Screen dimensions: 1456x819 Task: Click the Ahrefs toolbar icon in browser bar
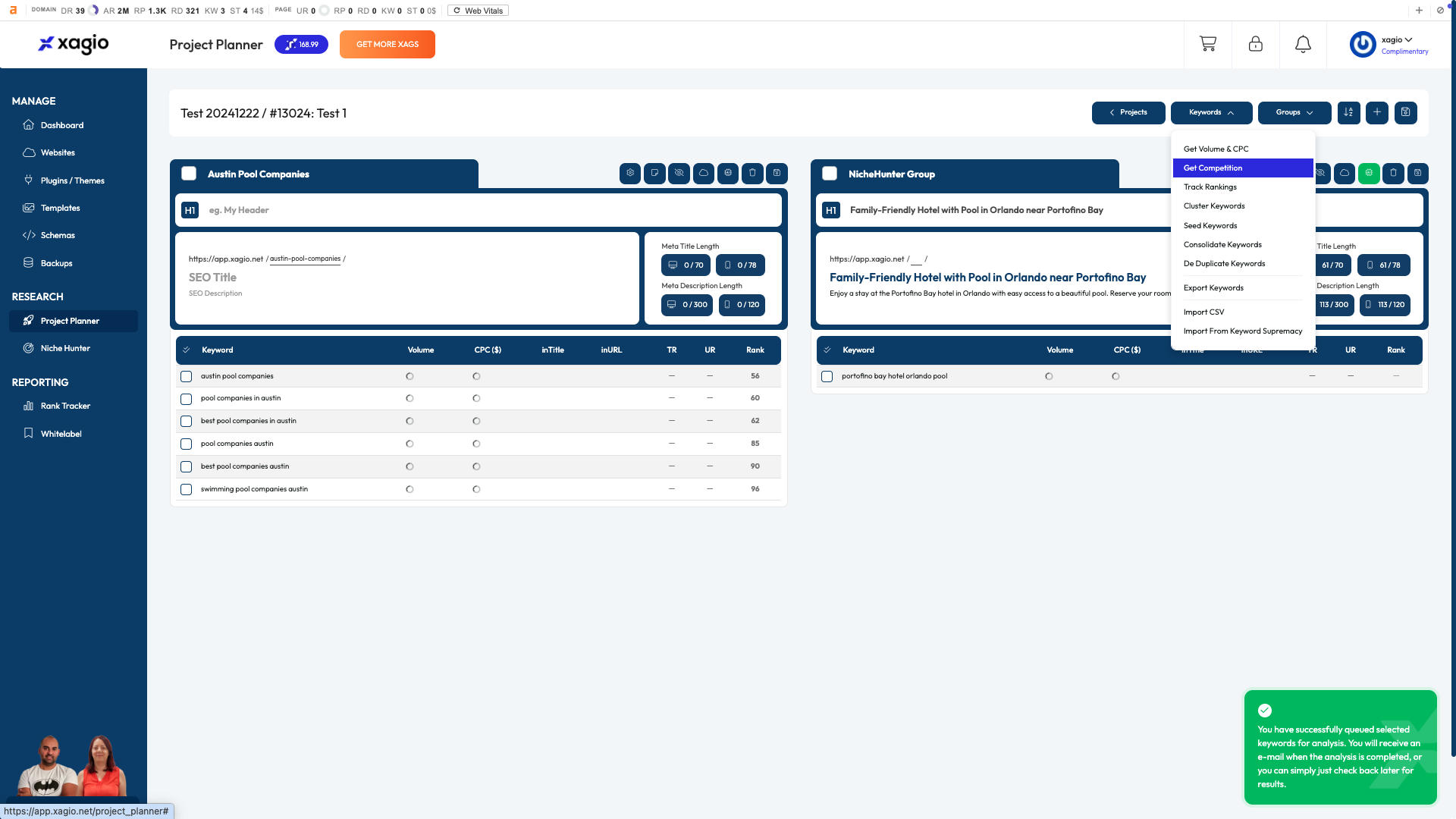(x=13, y=11)
